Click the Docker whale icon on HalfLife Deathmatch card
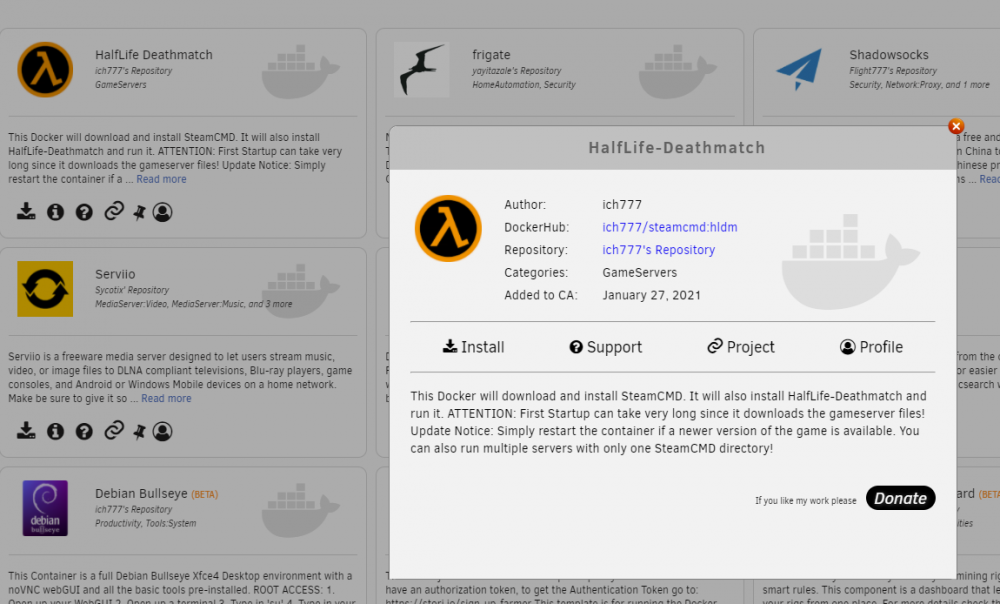Viewport: 1000px width, 604px height. (x=300, y=71)
